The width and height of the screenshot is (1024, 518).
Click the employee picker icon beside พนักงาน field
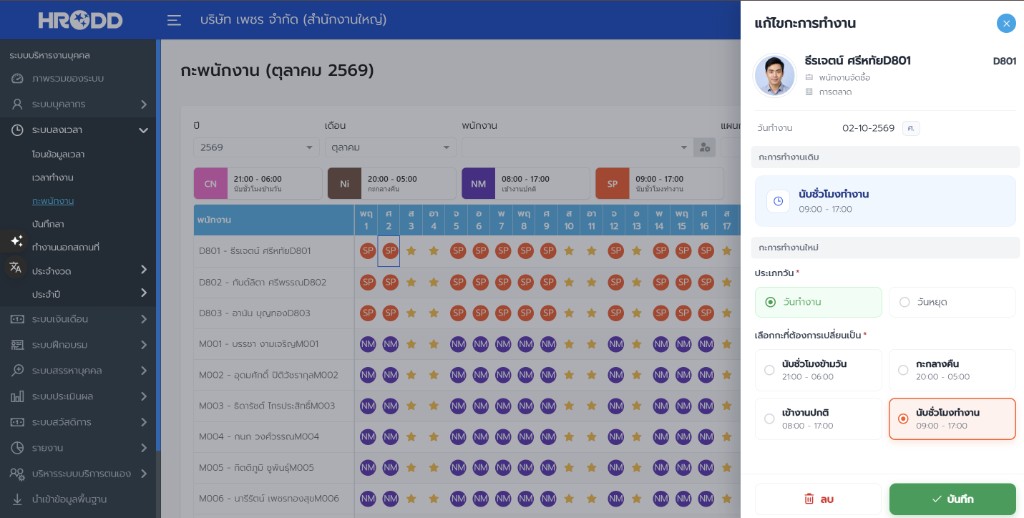tap(705, 148)
